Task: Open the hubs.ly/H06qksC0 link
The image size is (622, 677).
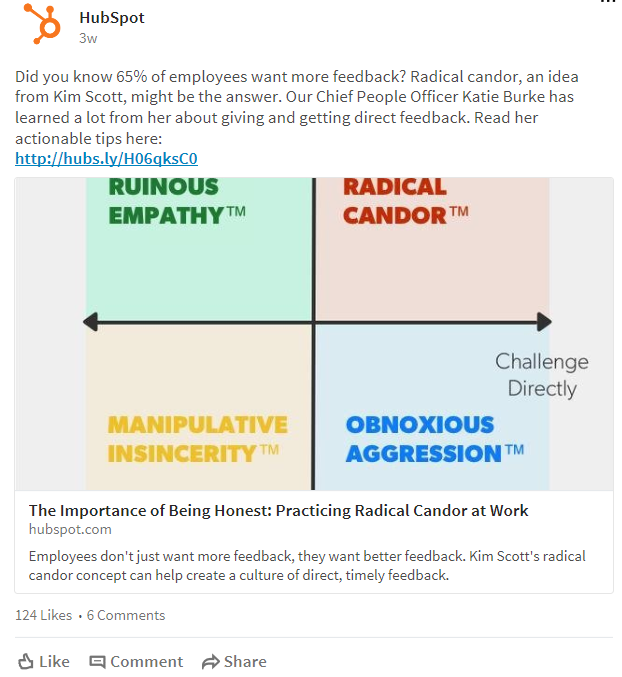Action: coord(106,158)
